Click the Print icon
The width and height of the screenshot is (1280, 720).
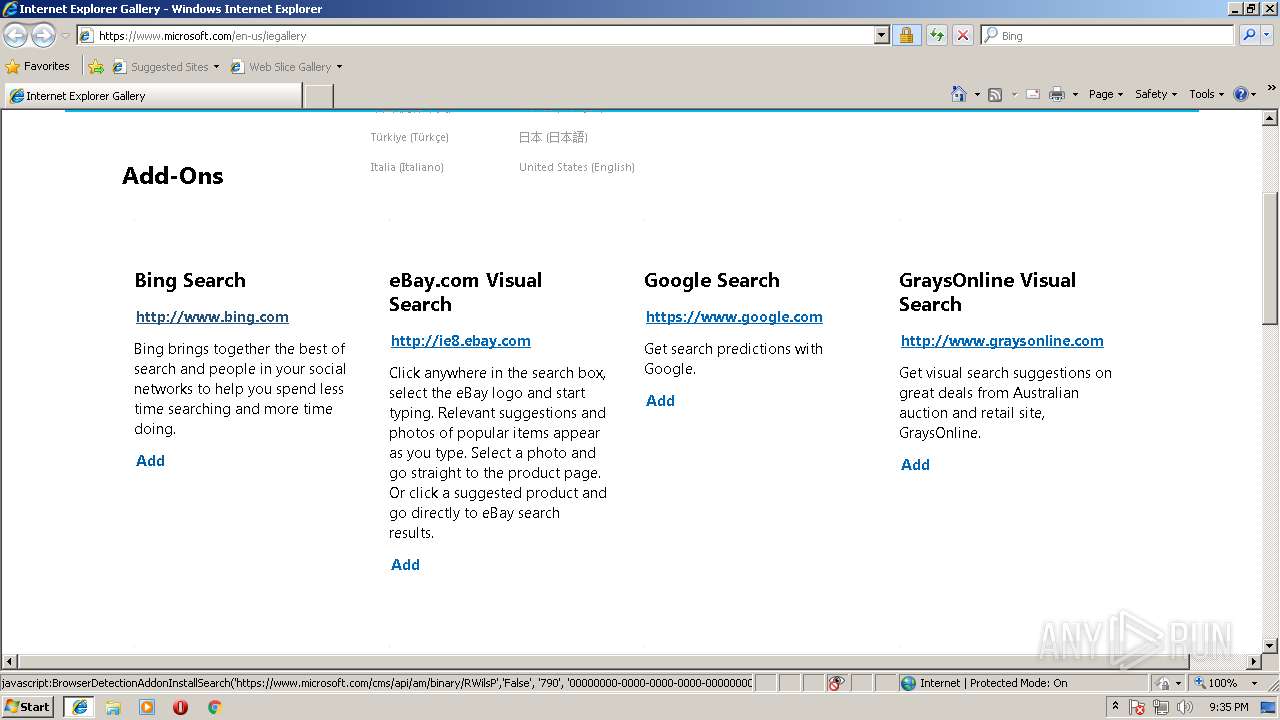coord(1057,94)
